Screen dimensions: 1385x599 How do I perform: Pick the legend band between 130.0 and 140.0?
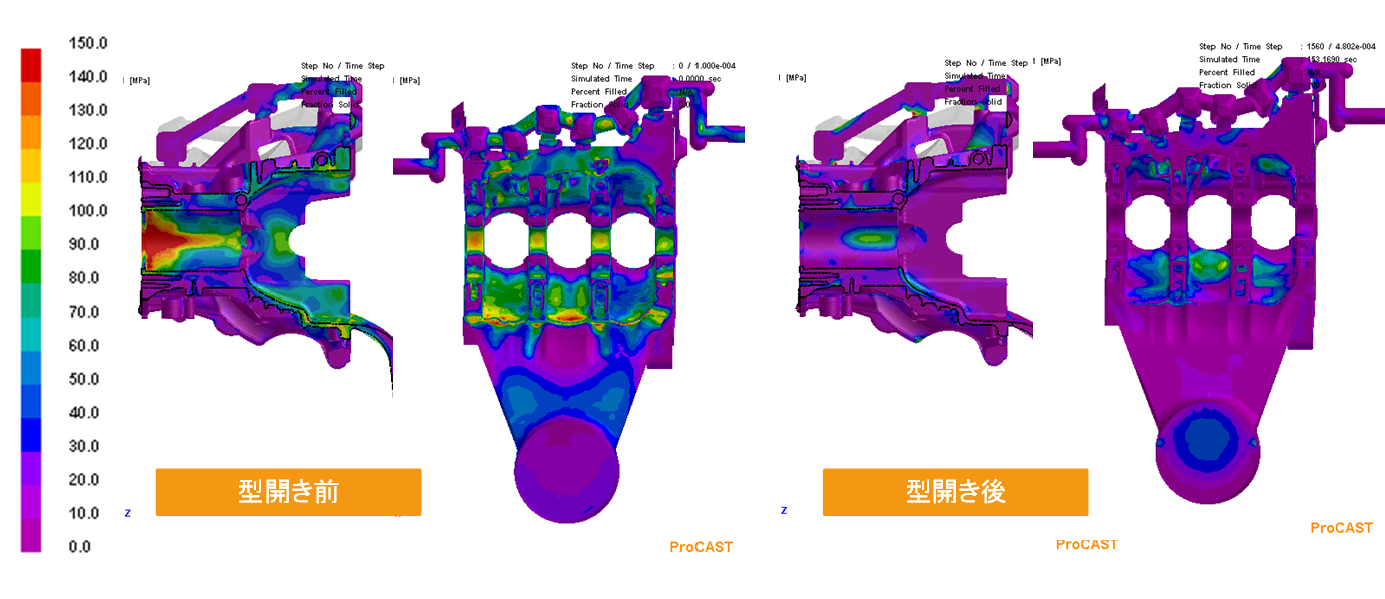(x=32, y=98)
